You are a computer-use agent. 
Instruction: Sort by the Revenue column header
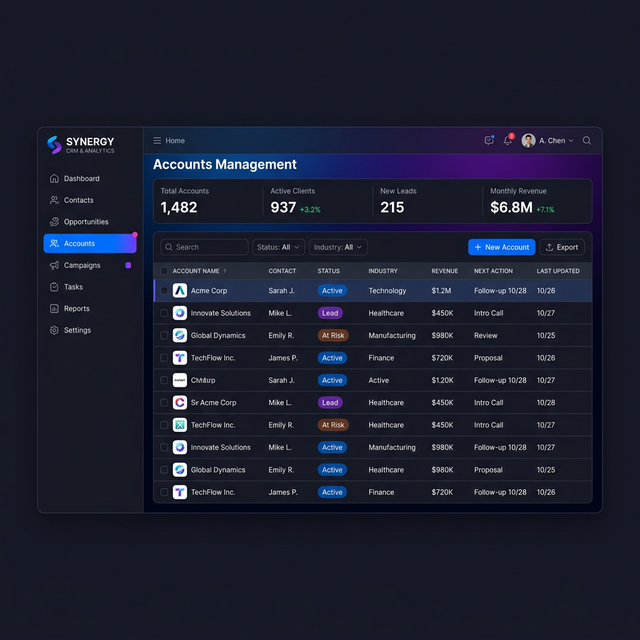(444, 271)
